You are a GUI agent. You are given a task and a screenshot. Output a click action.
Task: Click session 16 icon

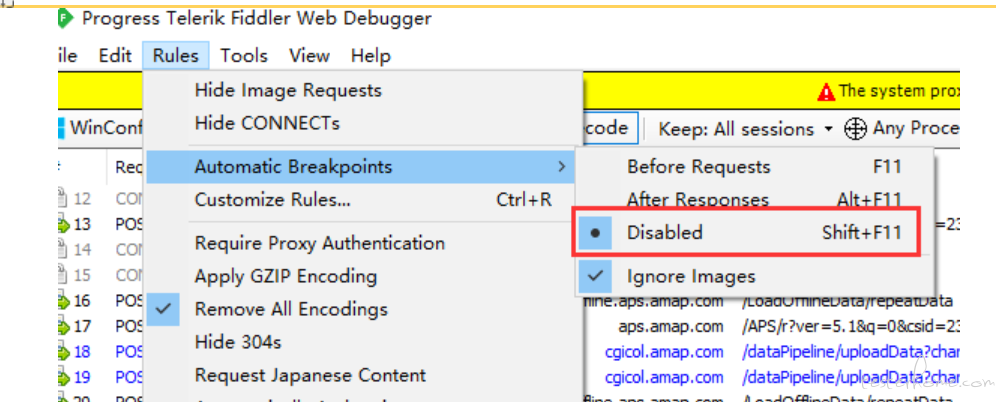63,300
